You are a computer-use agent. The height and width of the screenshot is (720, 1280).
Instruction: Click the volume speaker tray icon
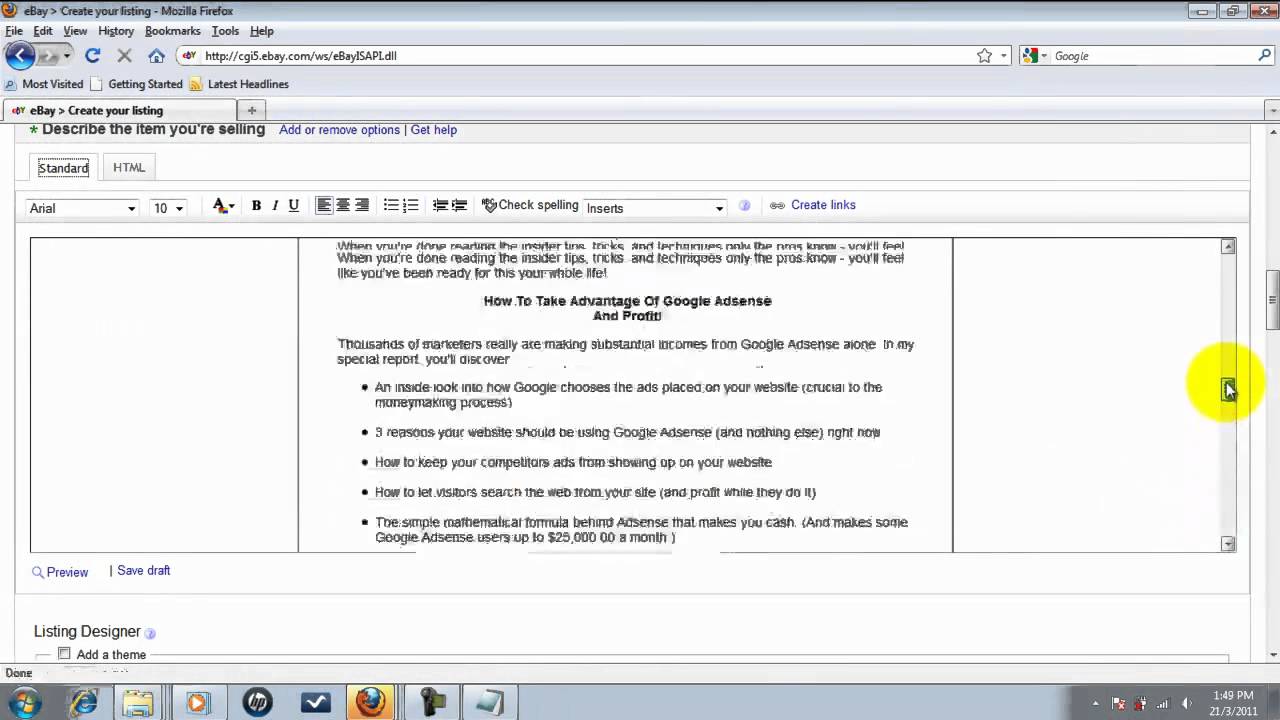[1186, 703]
